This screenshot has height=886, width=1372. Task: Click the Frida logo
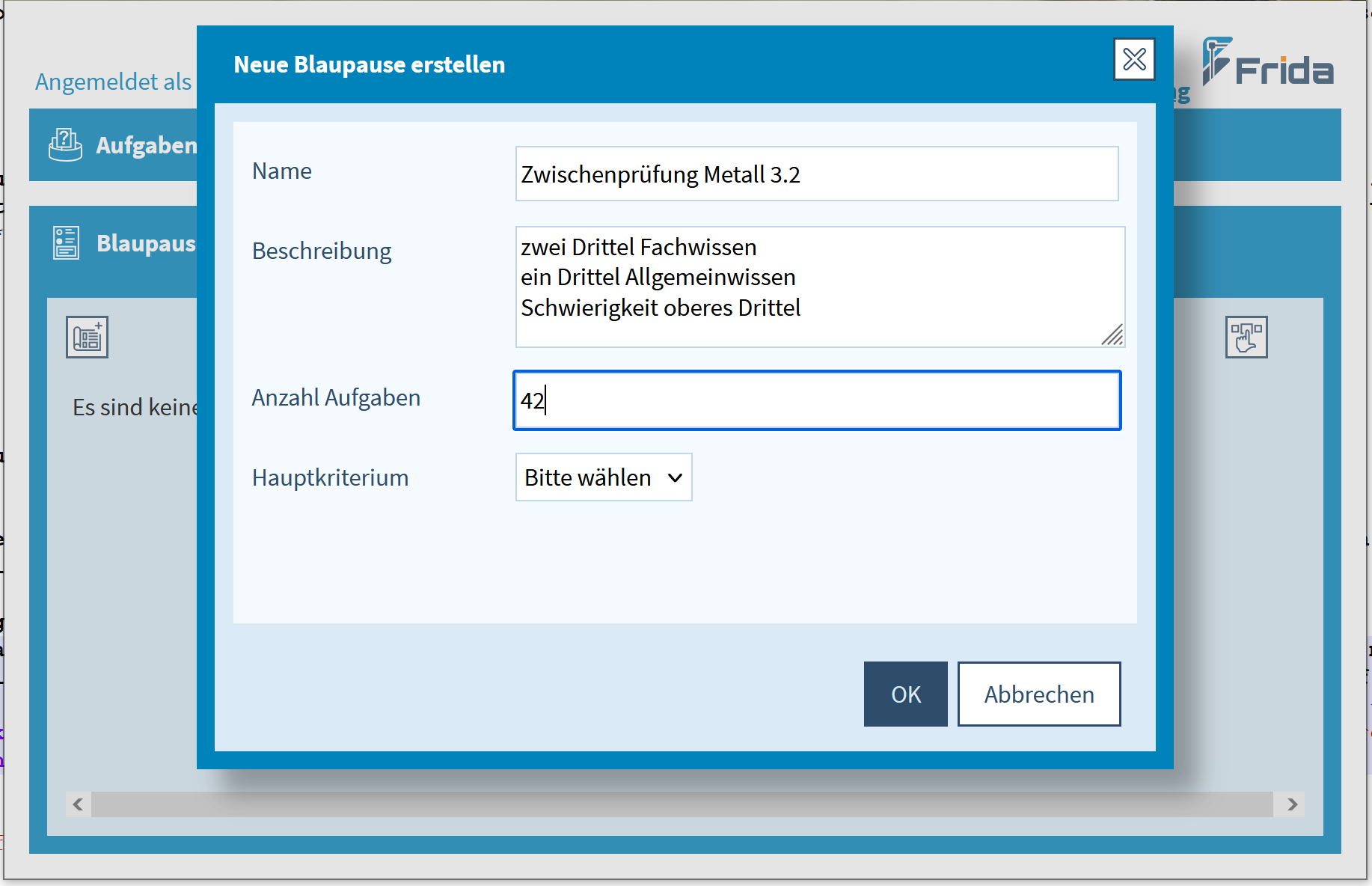pos(1267,63)
